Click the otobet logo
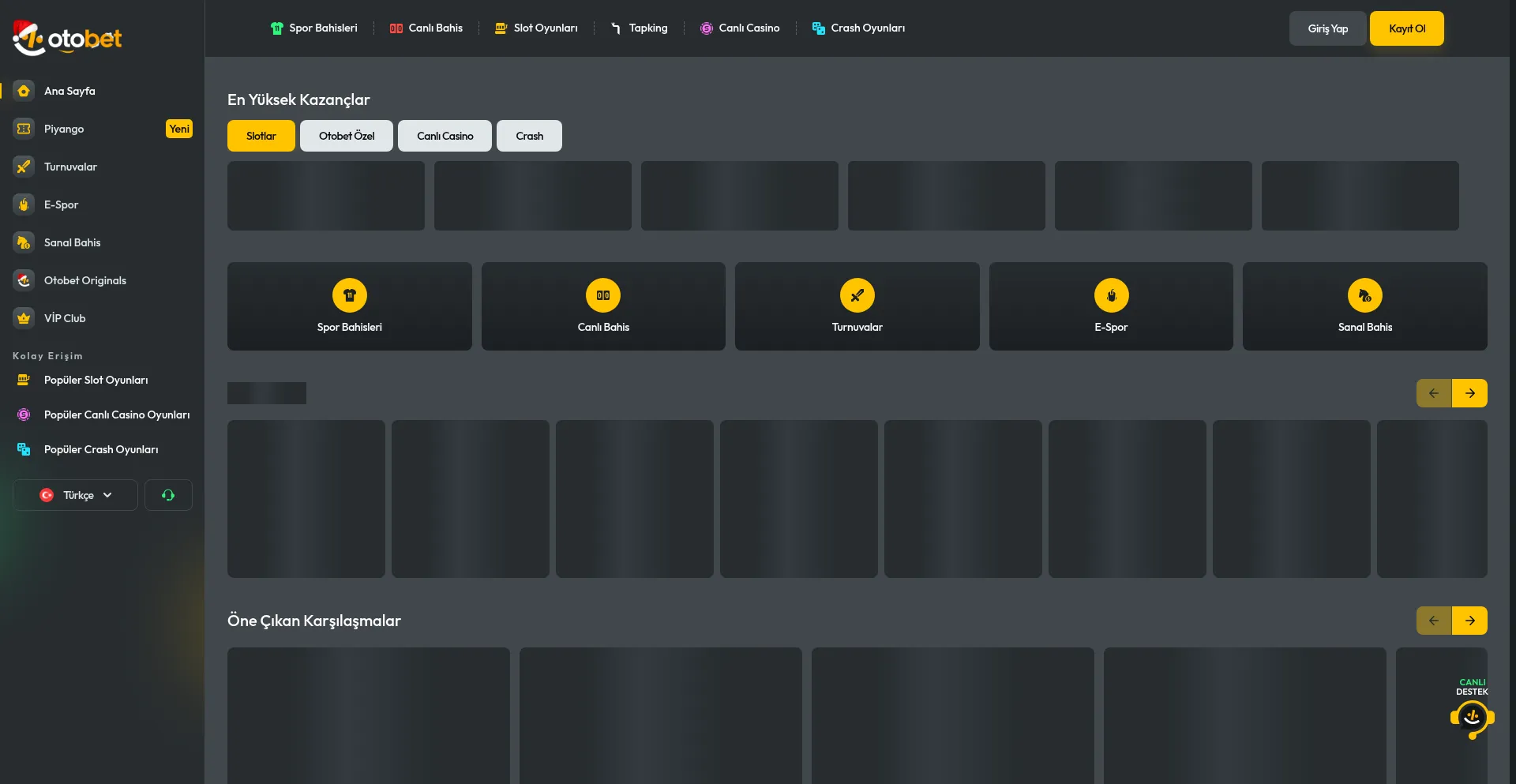Viewport: 1516px width, 784px height. pos(67,38)
